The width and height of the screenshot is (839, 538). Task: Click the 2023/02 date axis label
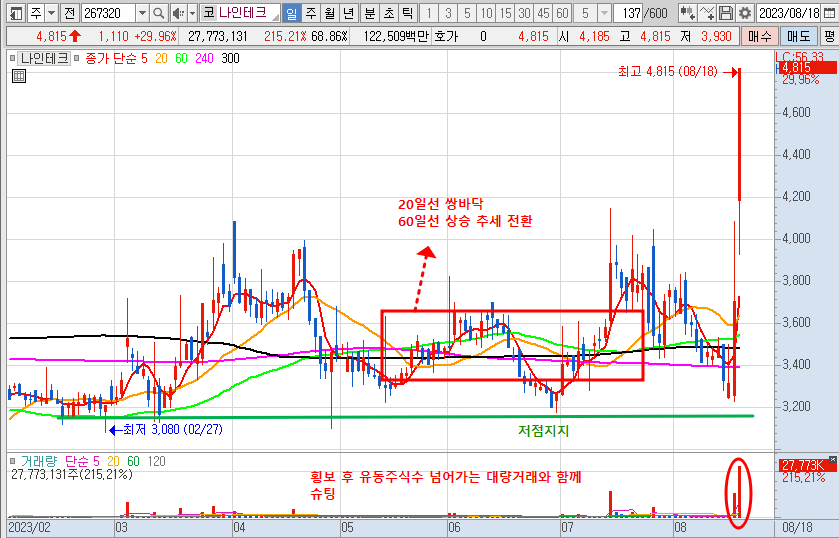tap(29, 527)
